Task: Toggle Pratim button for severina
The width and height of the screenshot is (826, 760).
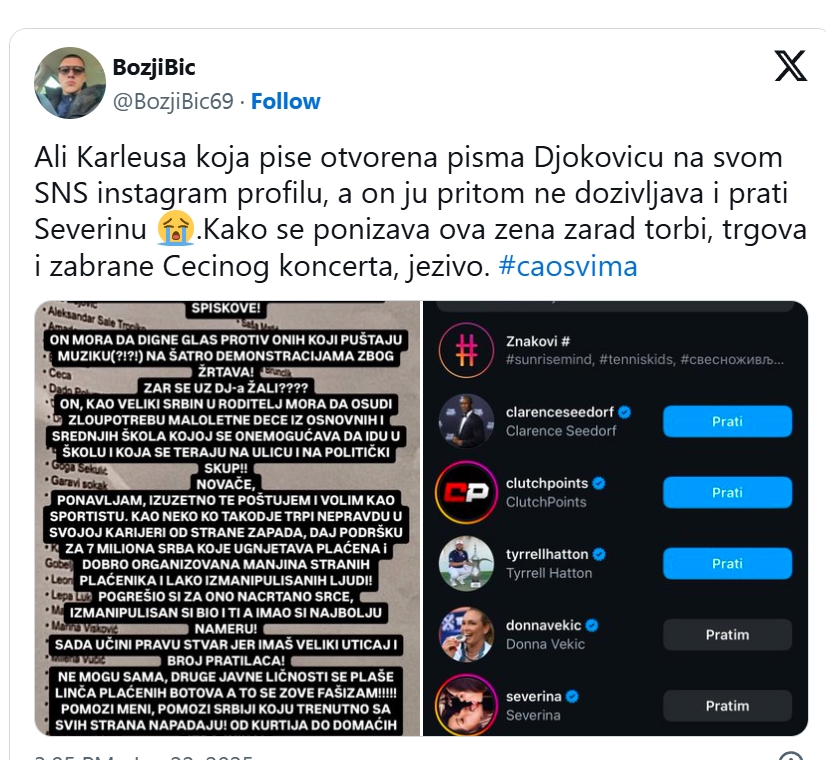Action: 727,706
